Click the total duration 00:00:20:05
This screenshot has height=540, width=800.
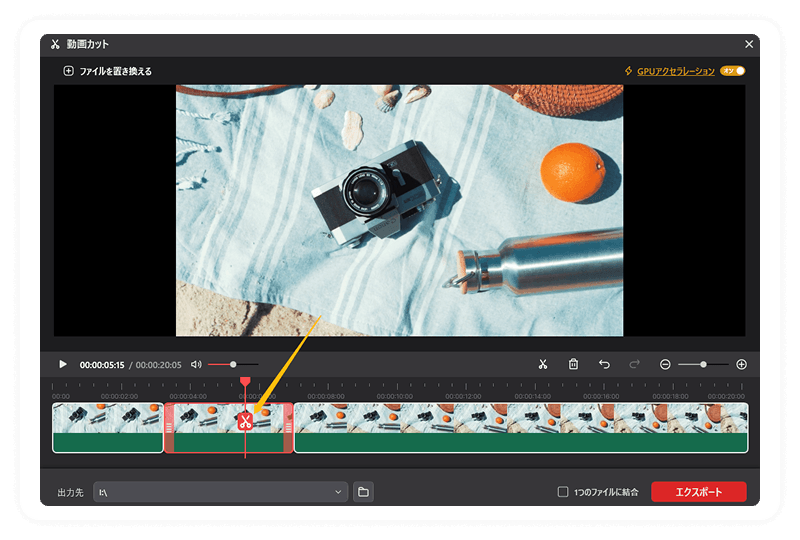click(158, 365)
